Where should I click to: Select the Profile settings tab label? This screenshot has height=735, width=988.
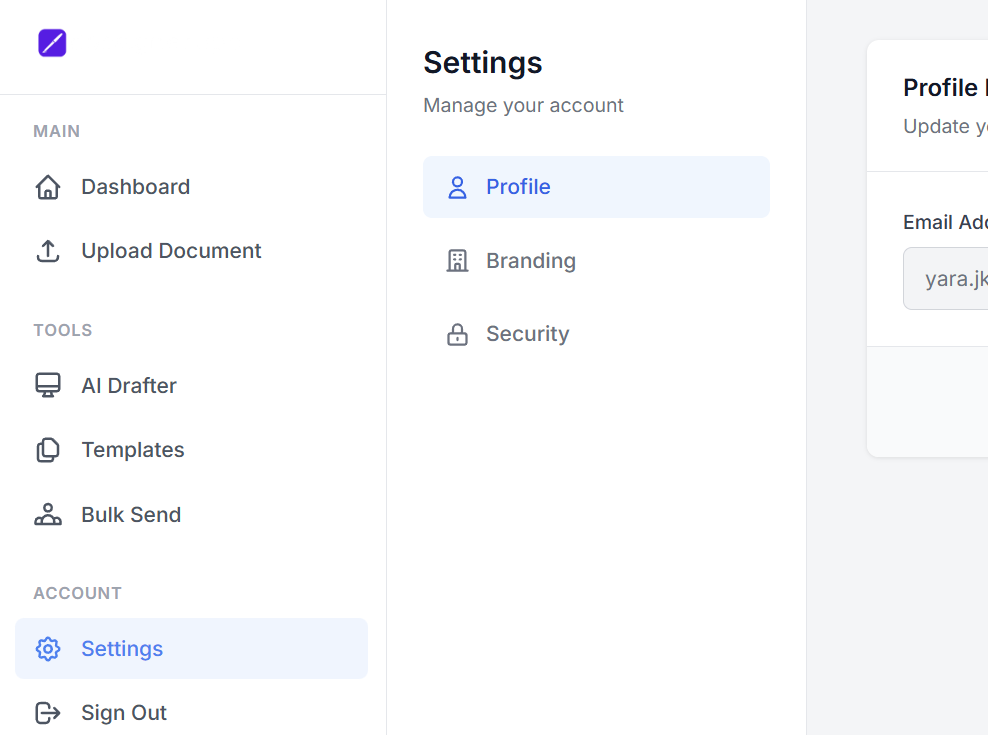pyautogui.click(x=518, y=187)
